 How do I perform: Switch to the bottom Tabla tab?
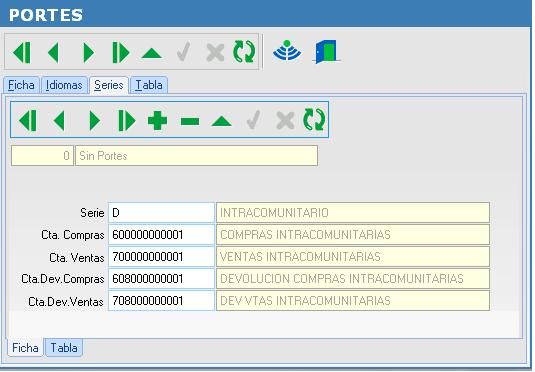click(x=64, y=347)
